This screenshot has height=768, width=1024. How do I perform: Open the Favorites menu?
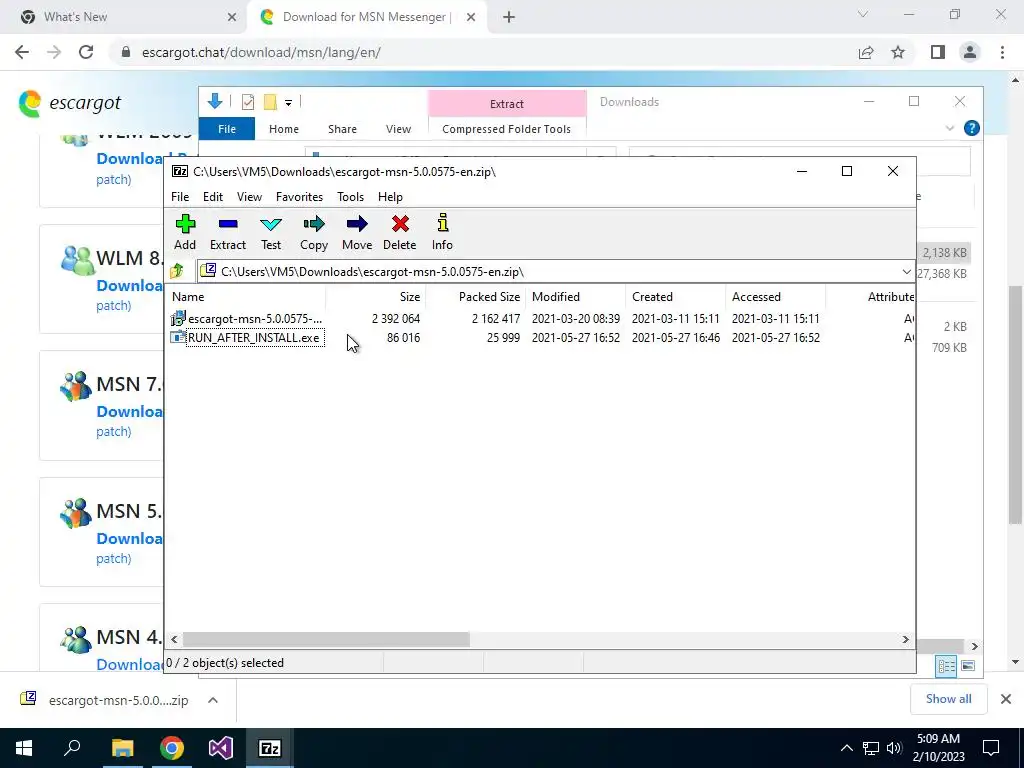[x=299, y=197]
